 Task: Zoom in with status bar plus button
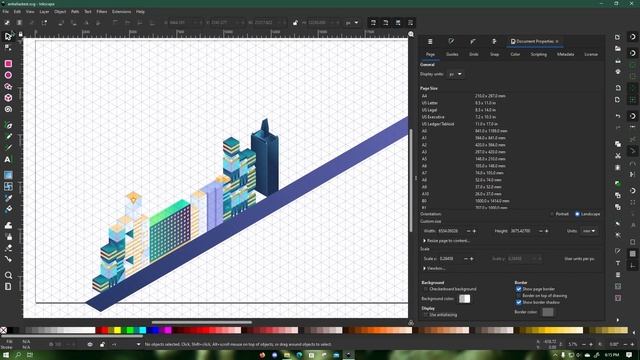[x=591, y=344]
